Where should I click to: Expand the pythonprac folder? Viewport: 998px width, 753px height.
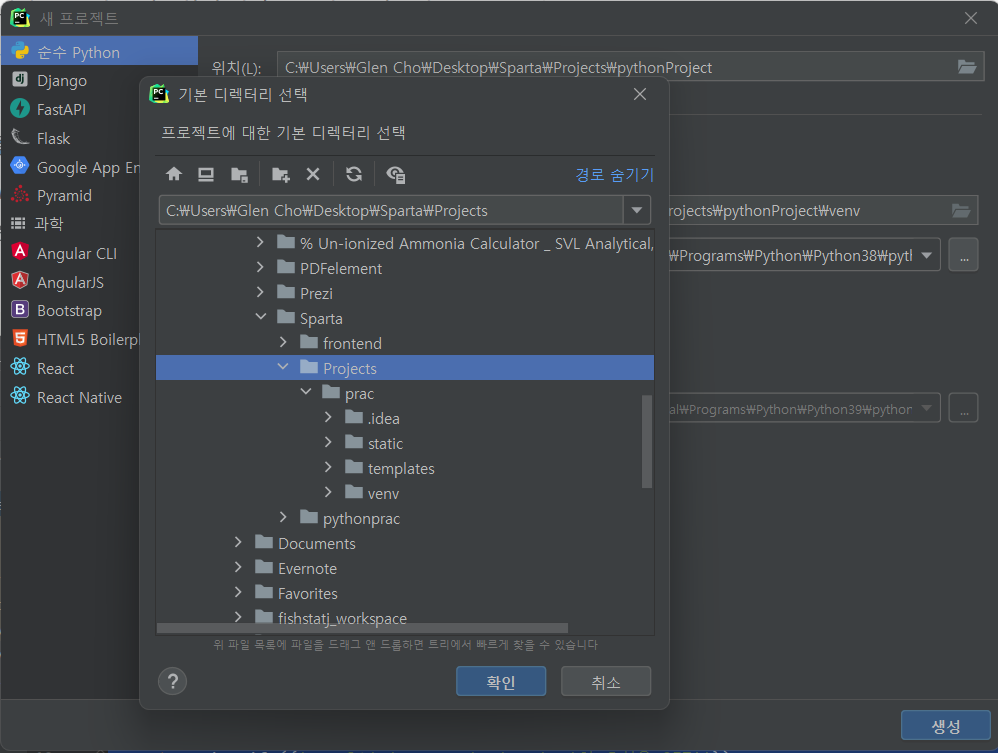(283, 517)
